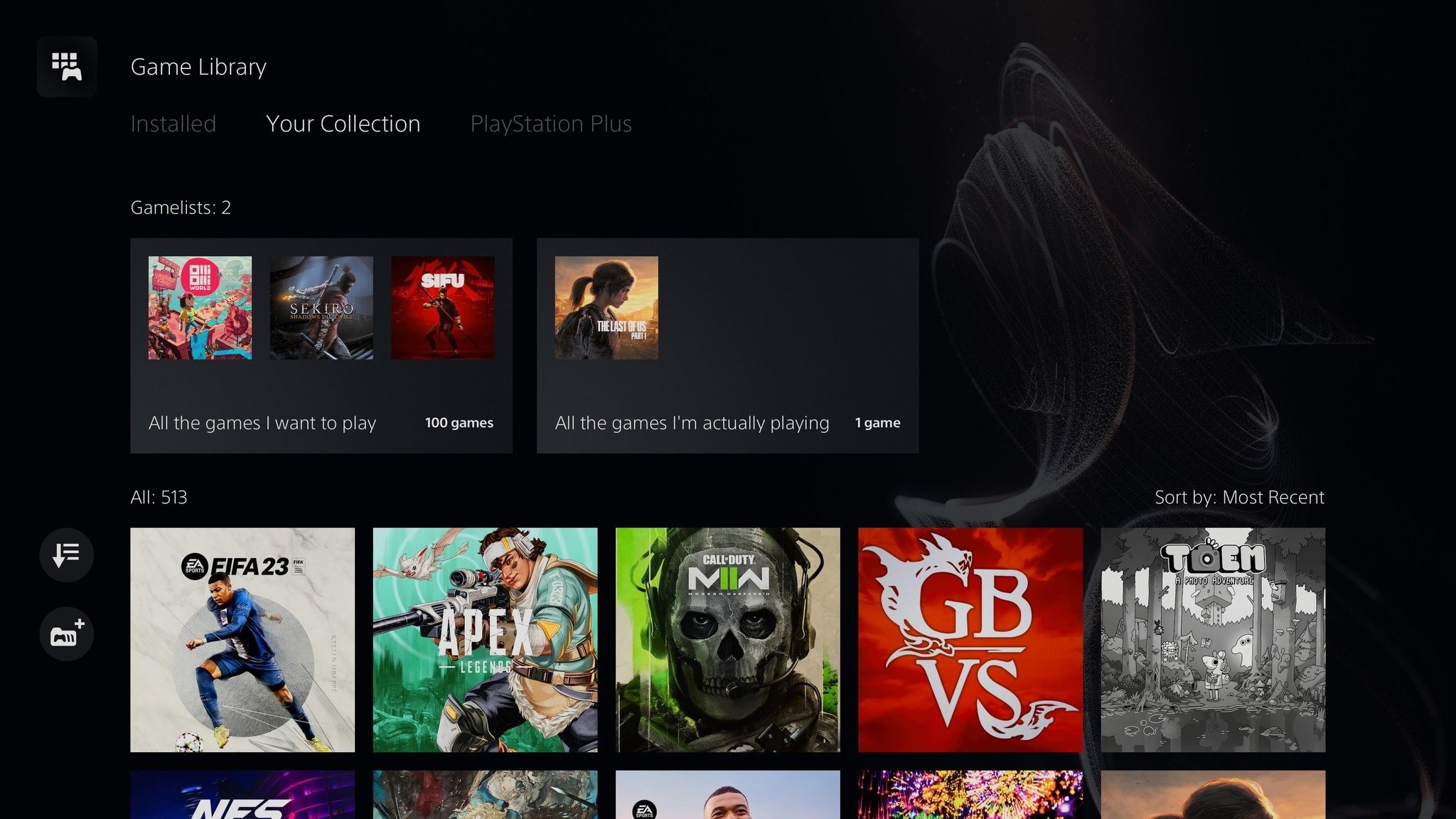Viewport: 1456px width, 819px height.
Task: Toggle the PlayStation Plus games filter
Action: [551, 123]
